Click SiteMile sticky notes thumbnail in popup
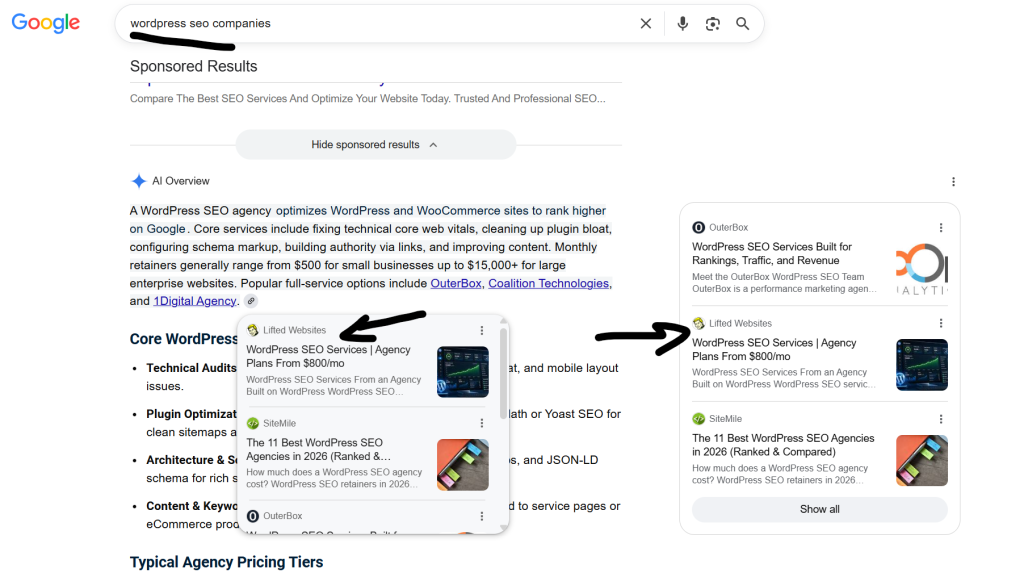Viewport: 1024px width, 577px height. coord(463,465)
